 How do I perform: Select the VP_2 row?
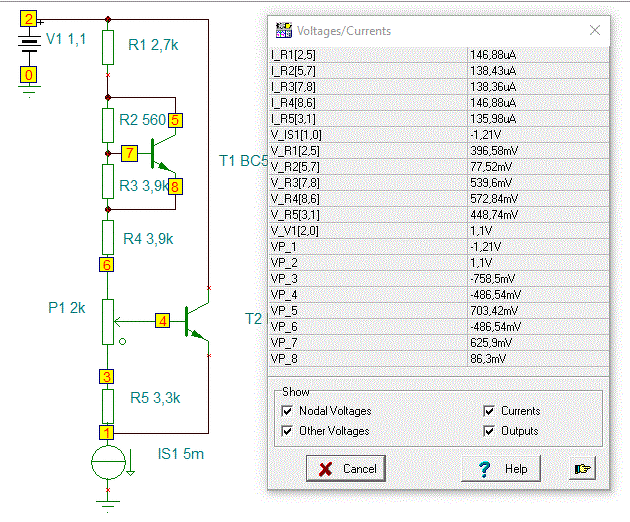439,263
